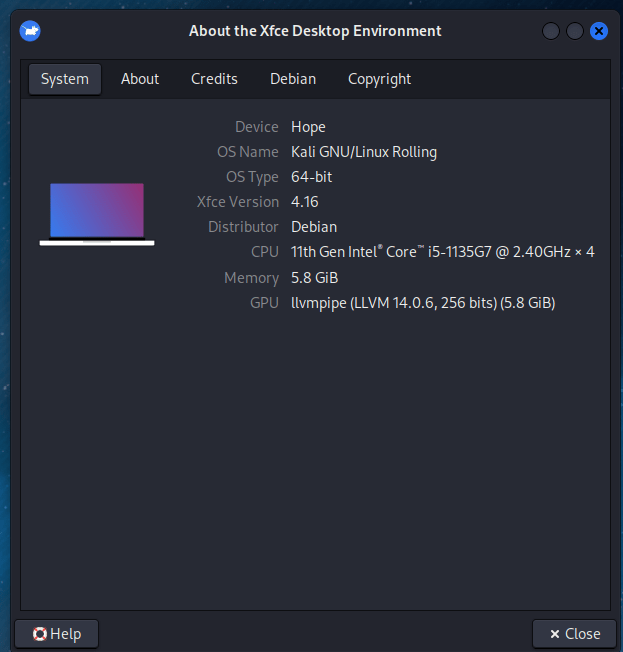This screenshot has height=652, width=623.
Task: Click the Device label
Action: [x=257, y=127]
